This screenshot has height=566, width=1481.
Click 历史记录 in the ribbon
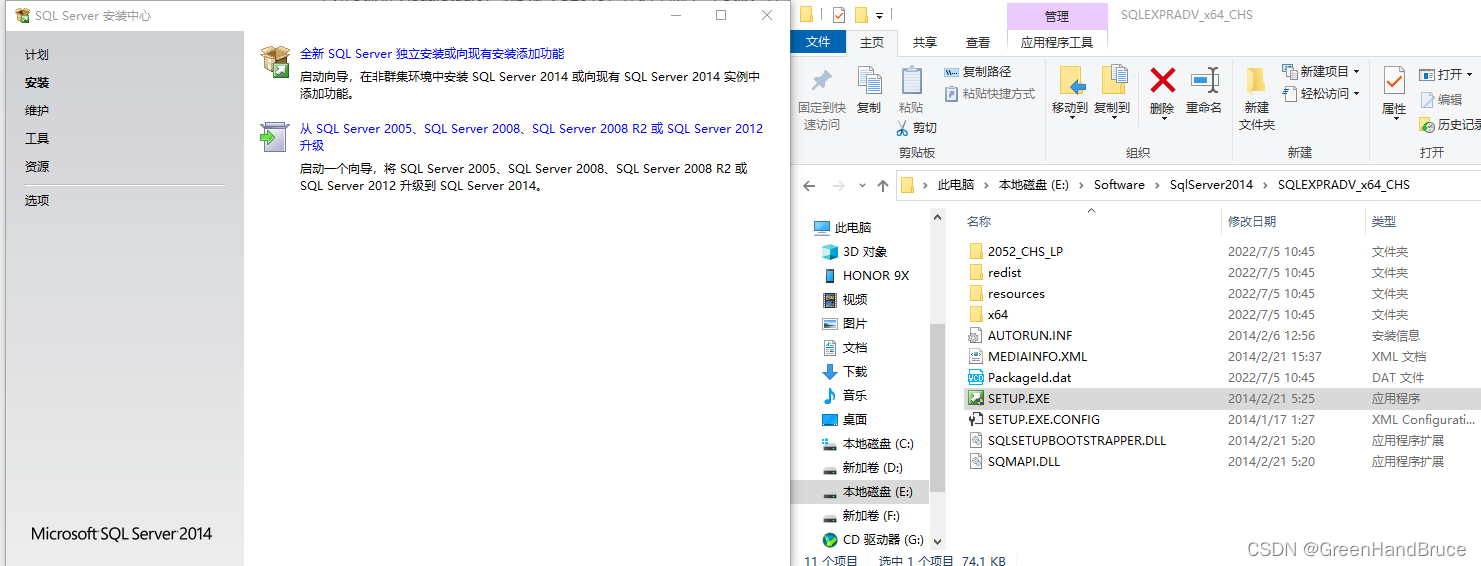(x=1450, y=125)
